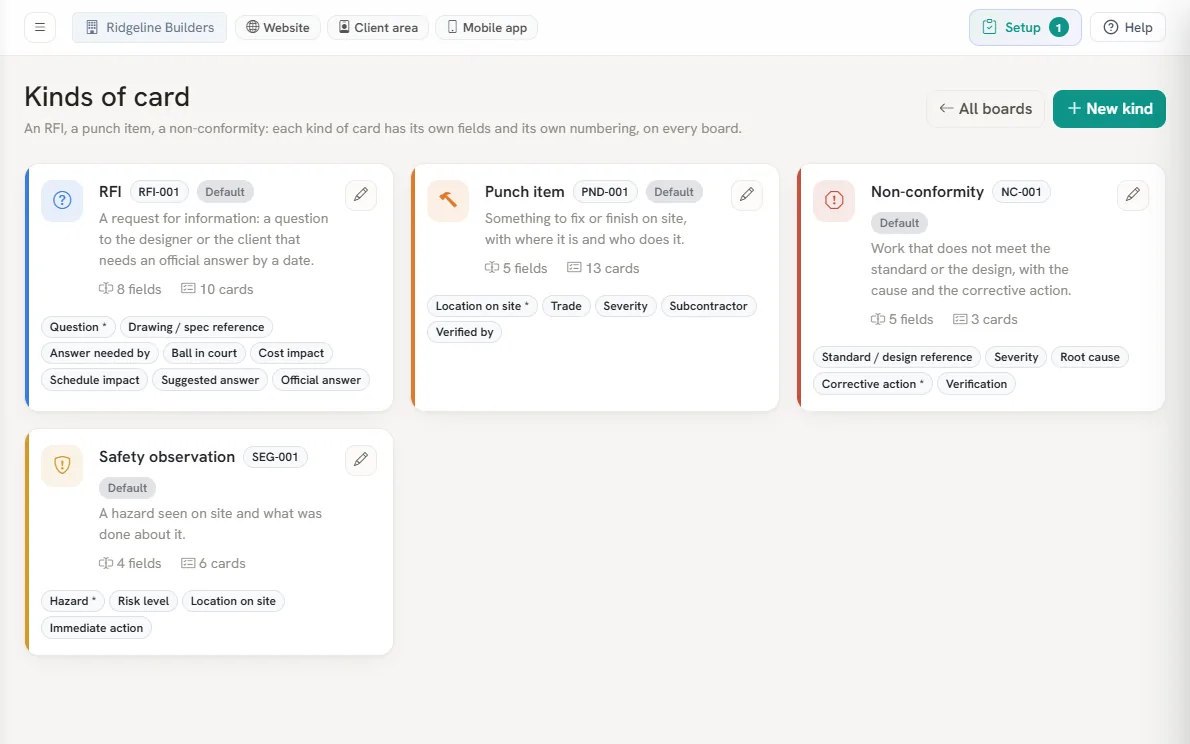This screenshot has width=1190, height=744.
Task: Select the Standard / design reference chip
Action: coord(897,357)
